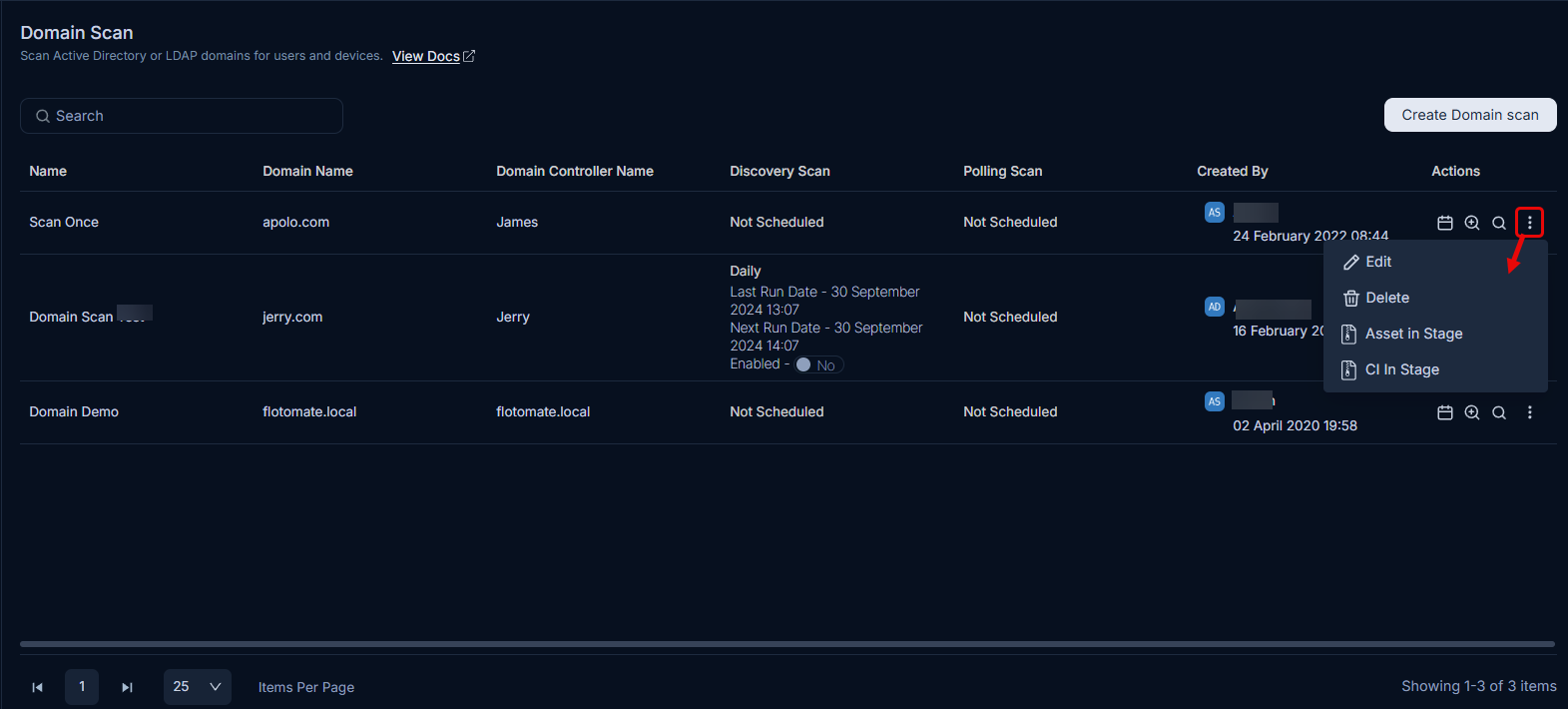Click the Showing 1-3 of 3 items text

tap(1479, 686)
